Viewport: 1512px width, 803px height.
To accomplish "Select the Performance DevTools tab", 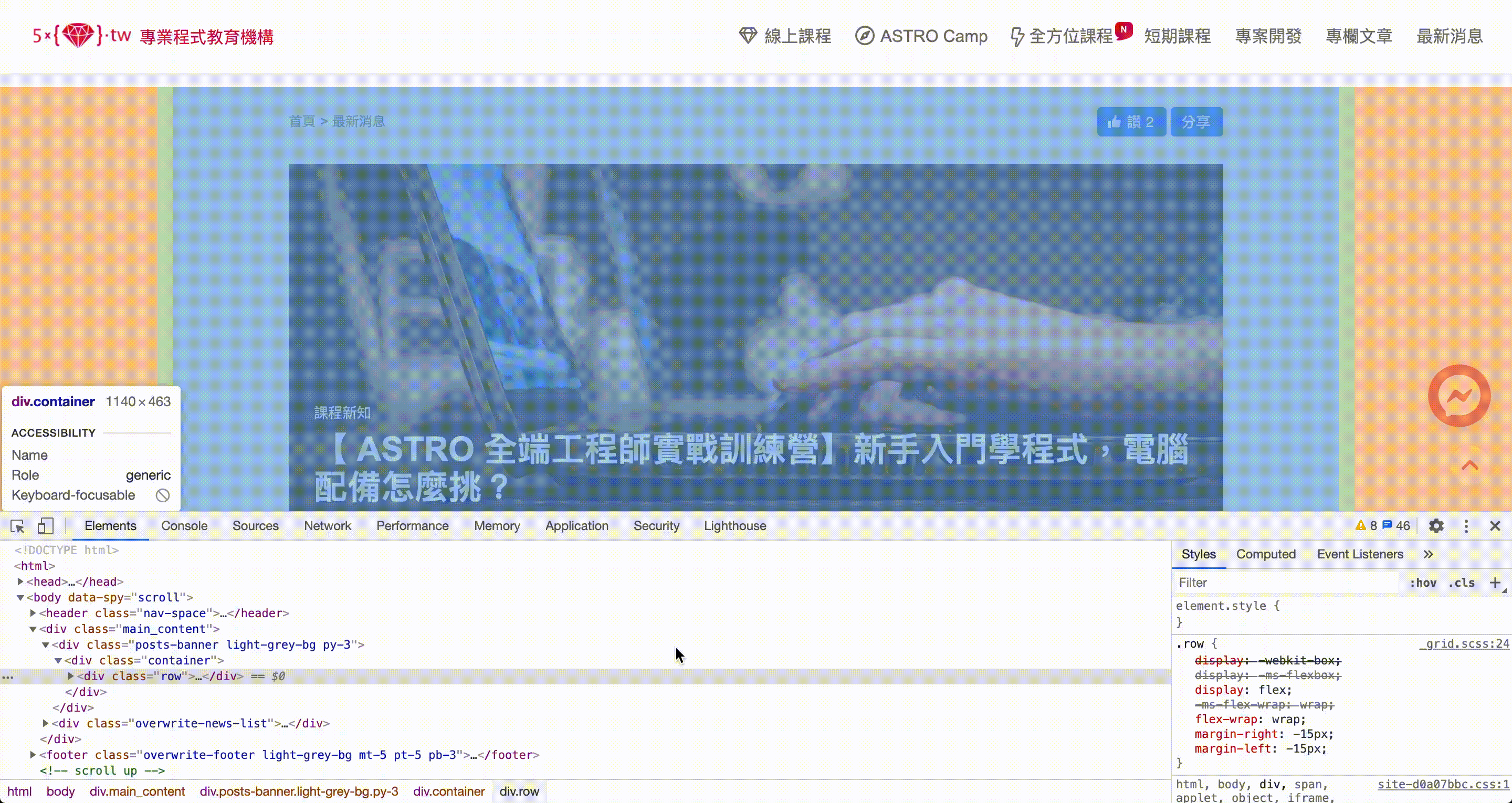I will [412, 525].
